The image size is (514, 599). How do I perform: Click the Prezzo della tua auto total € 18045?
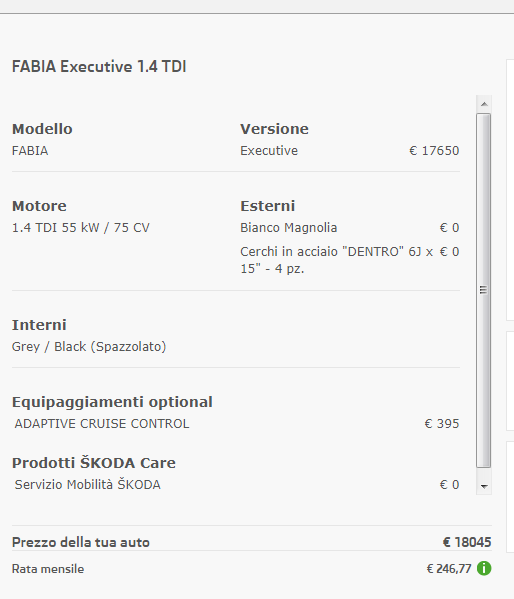point(467,542)
